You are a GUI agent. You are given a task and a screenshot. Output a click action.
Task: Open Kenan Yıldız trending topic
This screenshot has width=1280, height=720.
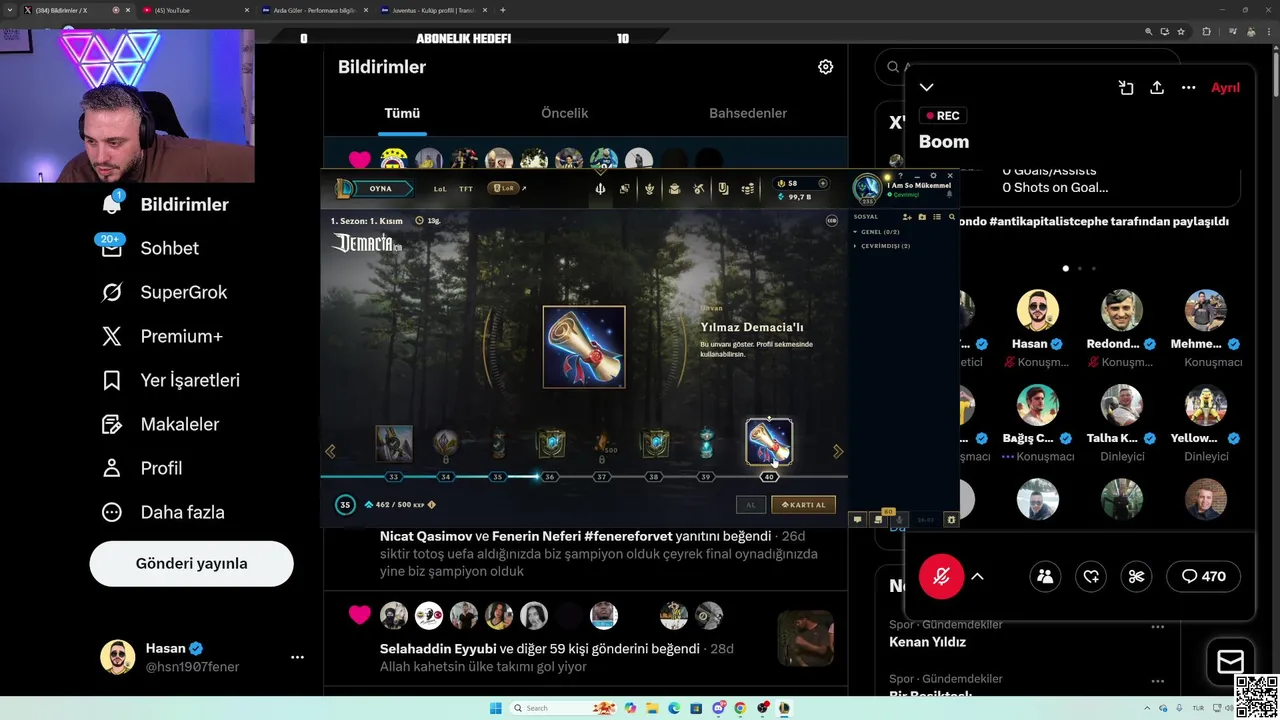click(x=927, y=642)
